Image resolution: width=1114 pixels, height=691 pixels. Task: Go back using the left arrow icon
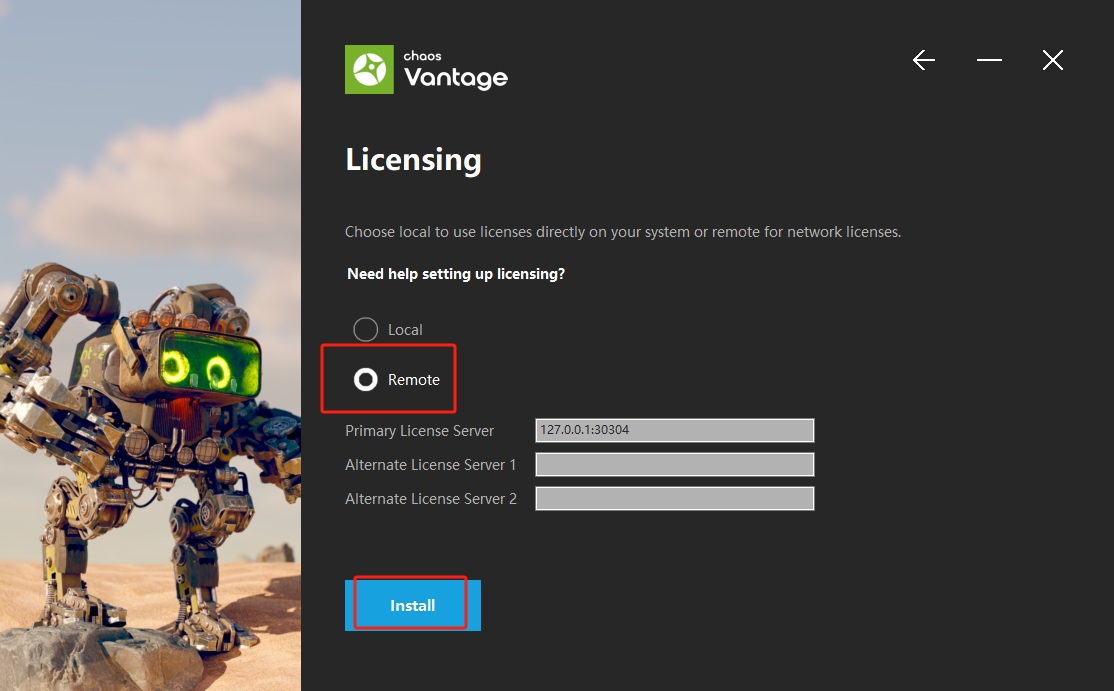(x=924, y=61)
